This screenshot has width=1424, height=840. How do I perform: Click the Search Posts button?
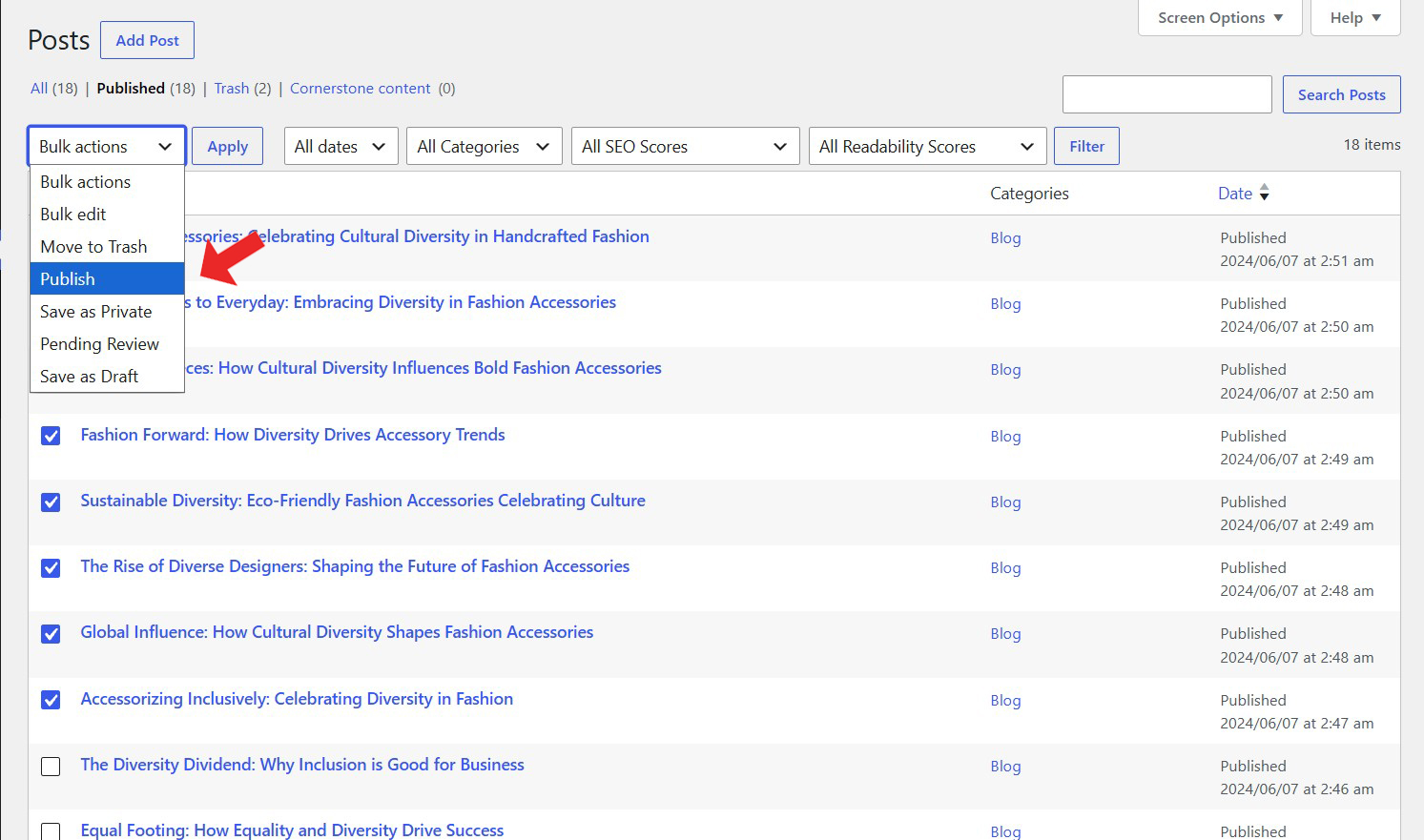1341,94
